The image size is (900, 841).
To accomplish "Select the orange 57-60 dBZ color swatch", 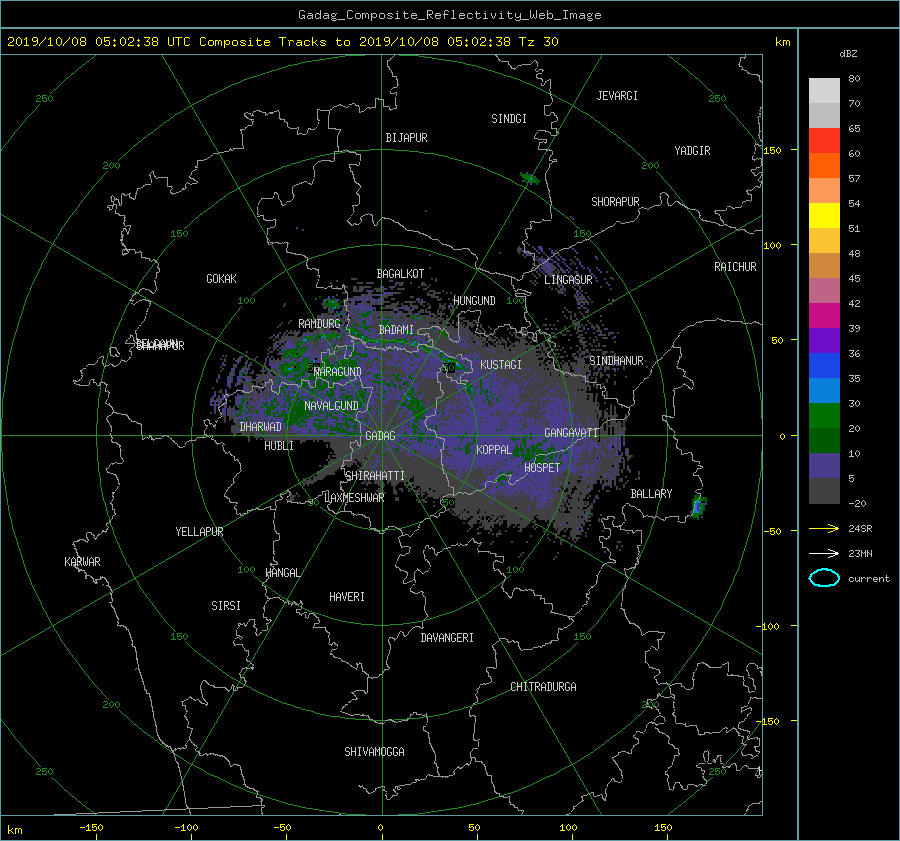I will [x=824, y=166].
